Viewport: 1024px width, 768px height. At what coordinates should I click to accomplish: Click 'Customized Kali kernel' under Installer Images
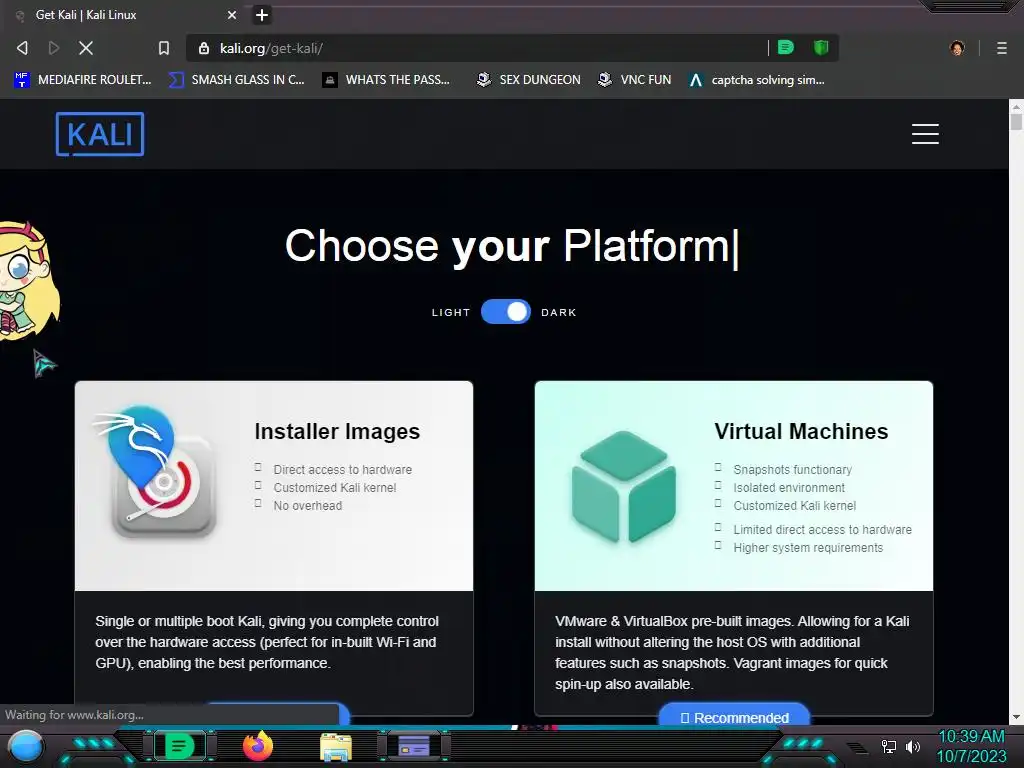pos(334,487)
